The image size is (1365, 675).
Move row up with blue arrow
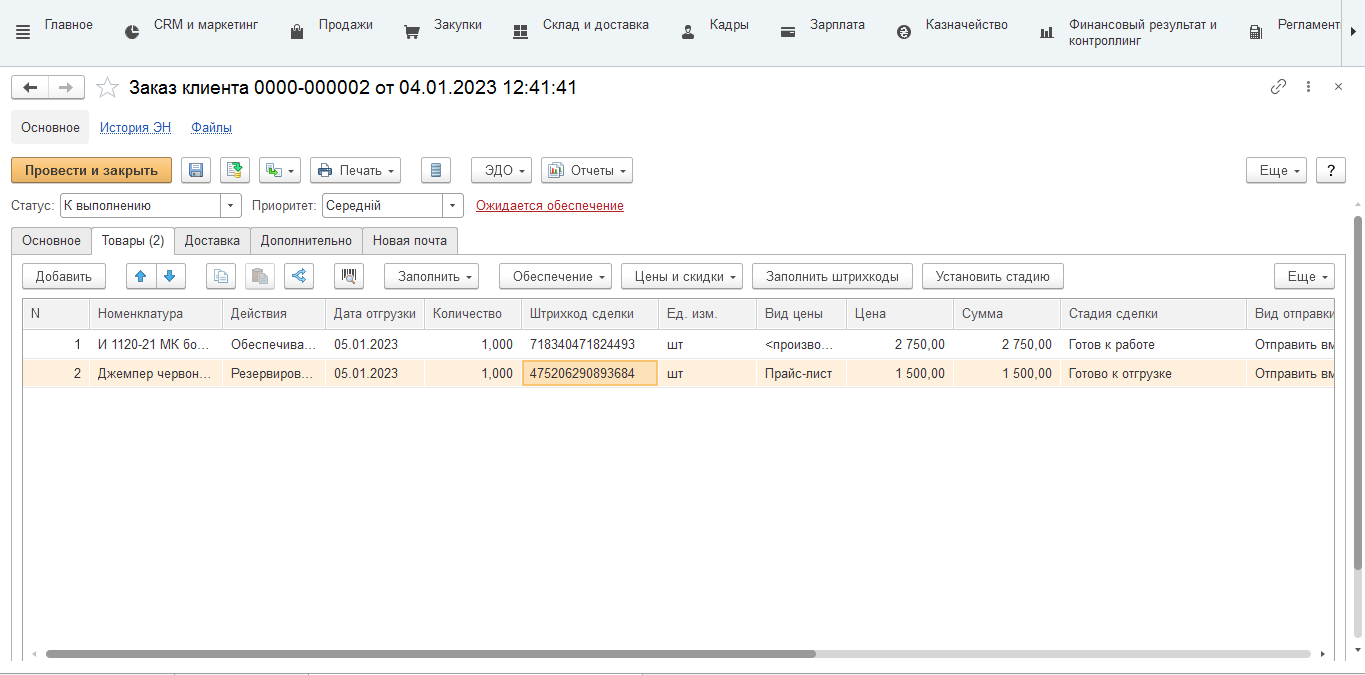[x=141, y=276]
